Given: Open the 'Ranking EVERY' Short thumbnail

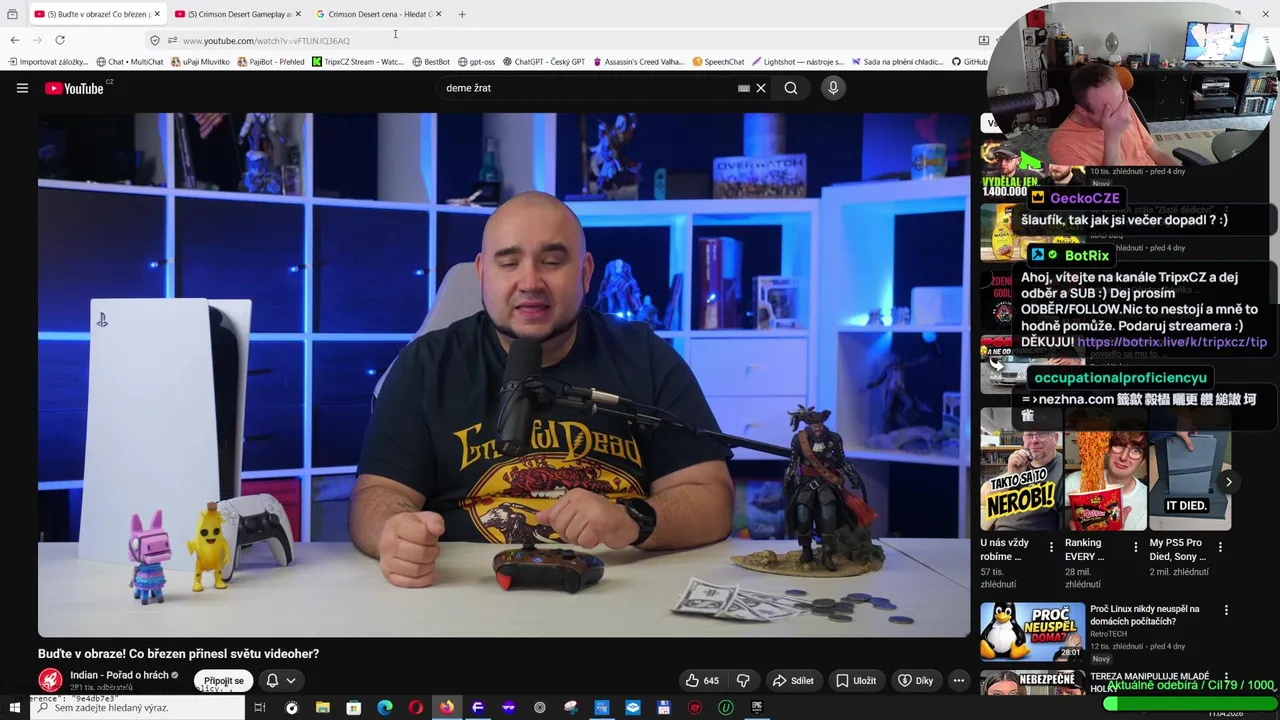Looking at the screenshot, I should pyautogui.click(x=1105, y=468).
